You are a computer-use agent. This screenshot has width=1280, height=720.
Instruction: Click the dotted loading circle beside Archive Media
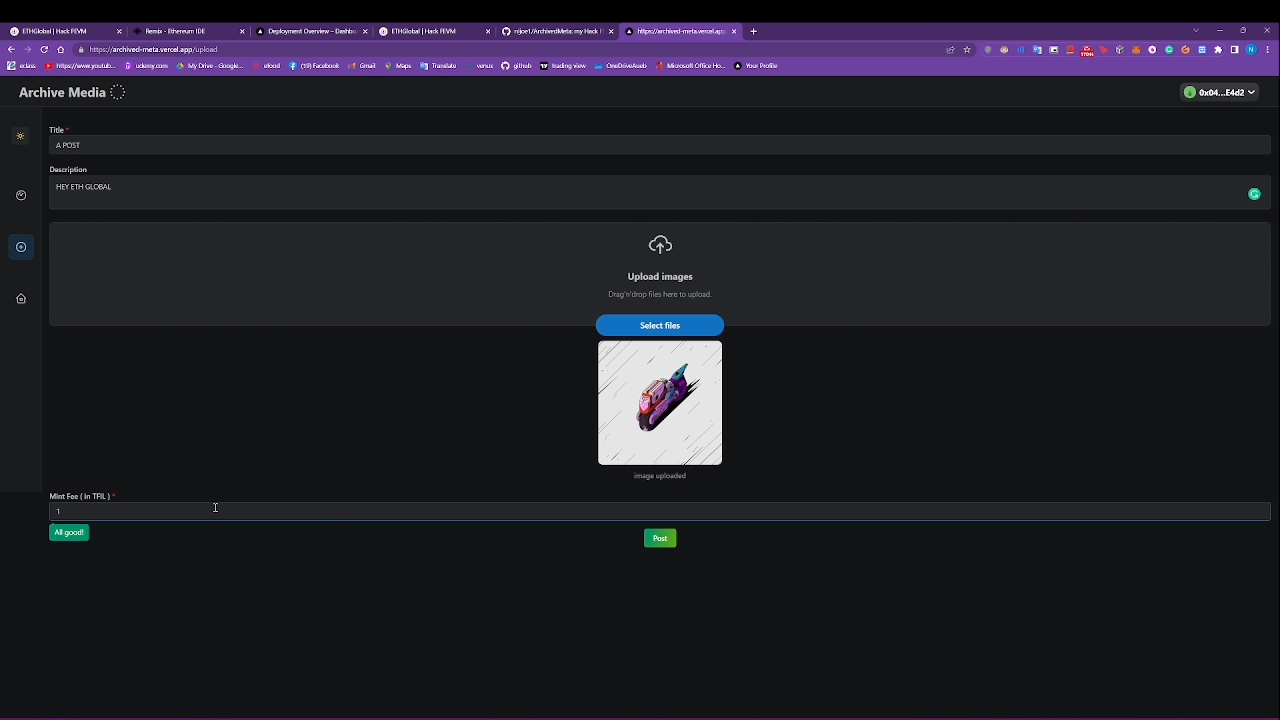pyautogui.click(x=117, y=92)
